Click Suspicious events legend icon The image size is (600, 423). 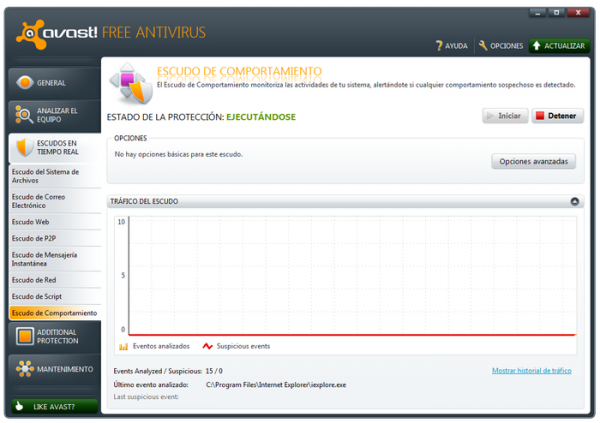(x=207, y=346)
